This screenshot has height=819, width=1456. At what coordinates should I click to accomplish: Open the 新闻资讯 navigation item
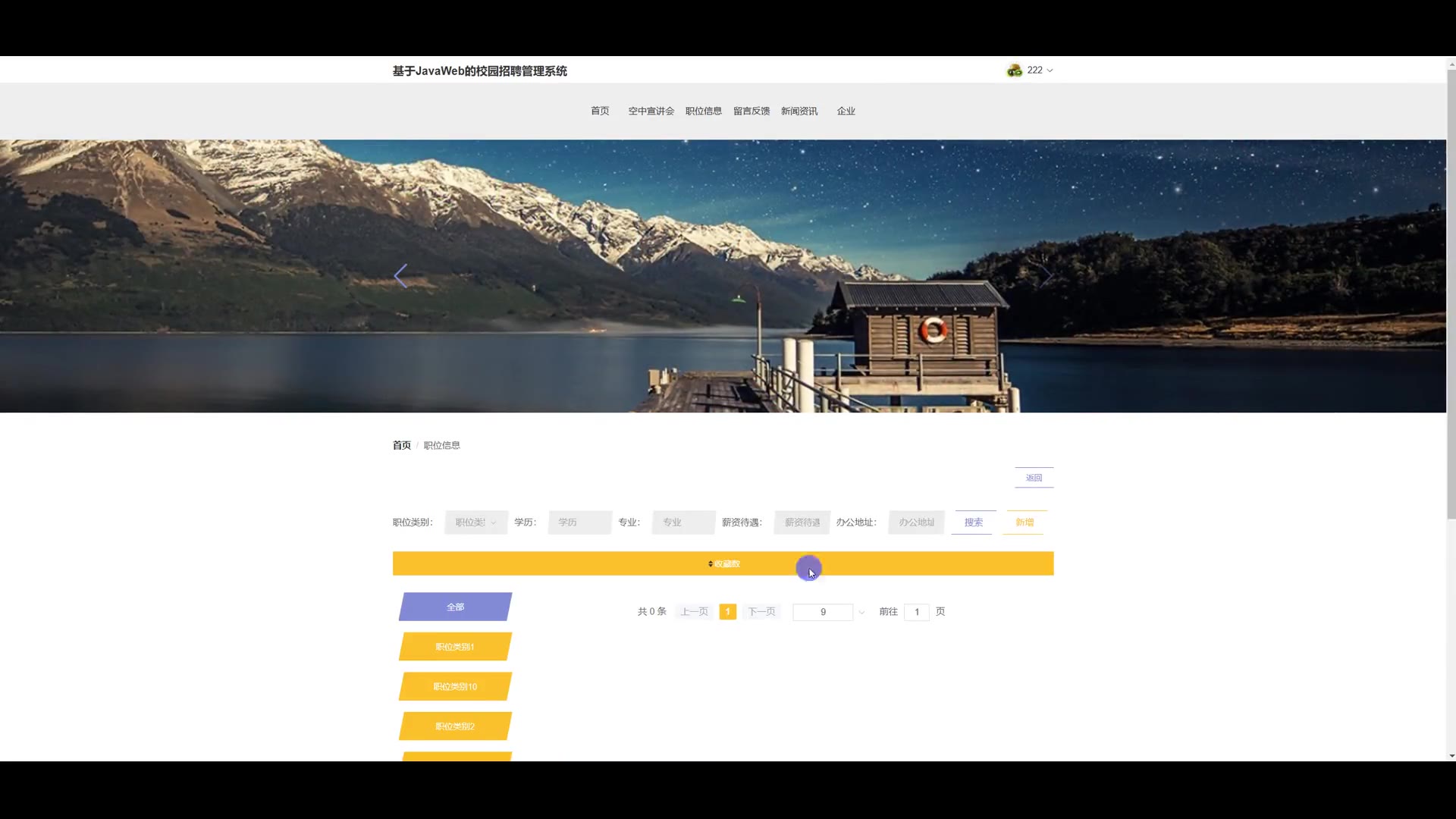799,111
